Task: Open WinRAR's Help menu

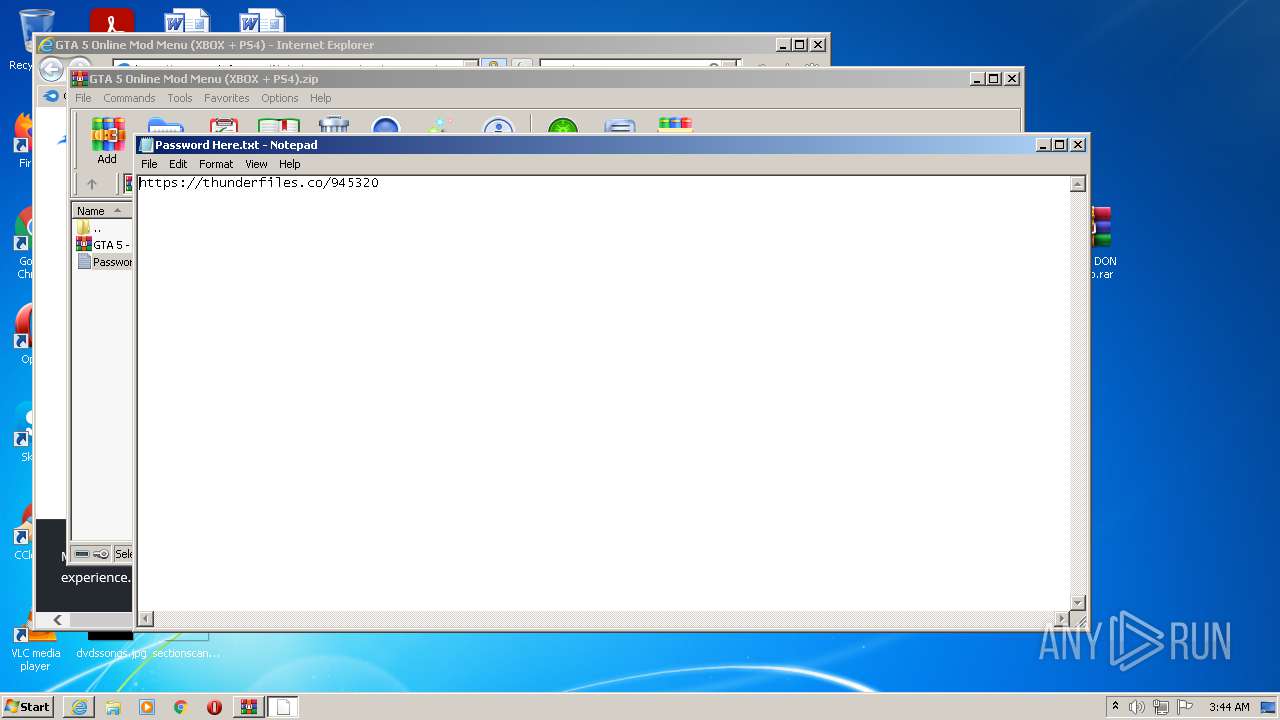Action: pyautogui.click(x=320, y=98)
